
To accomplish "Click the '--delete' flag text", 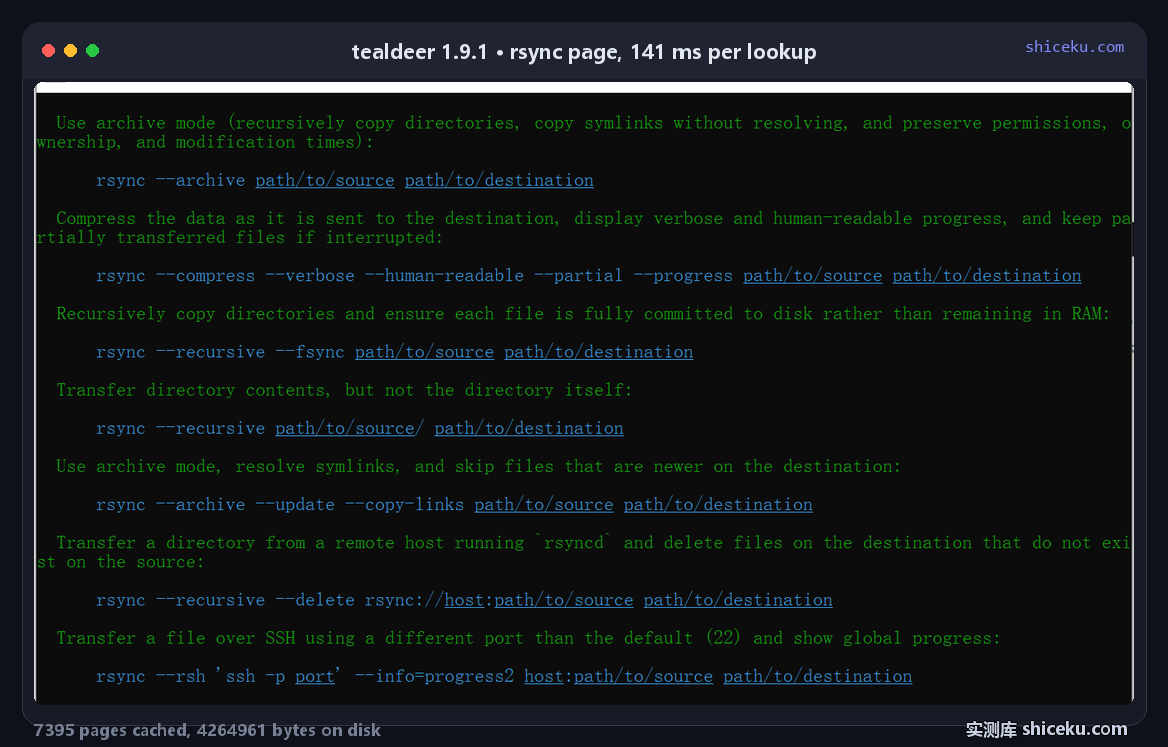I will [315, 600].
